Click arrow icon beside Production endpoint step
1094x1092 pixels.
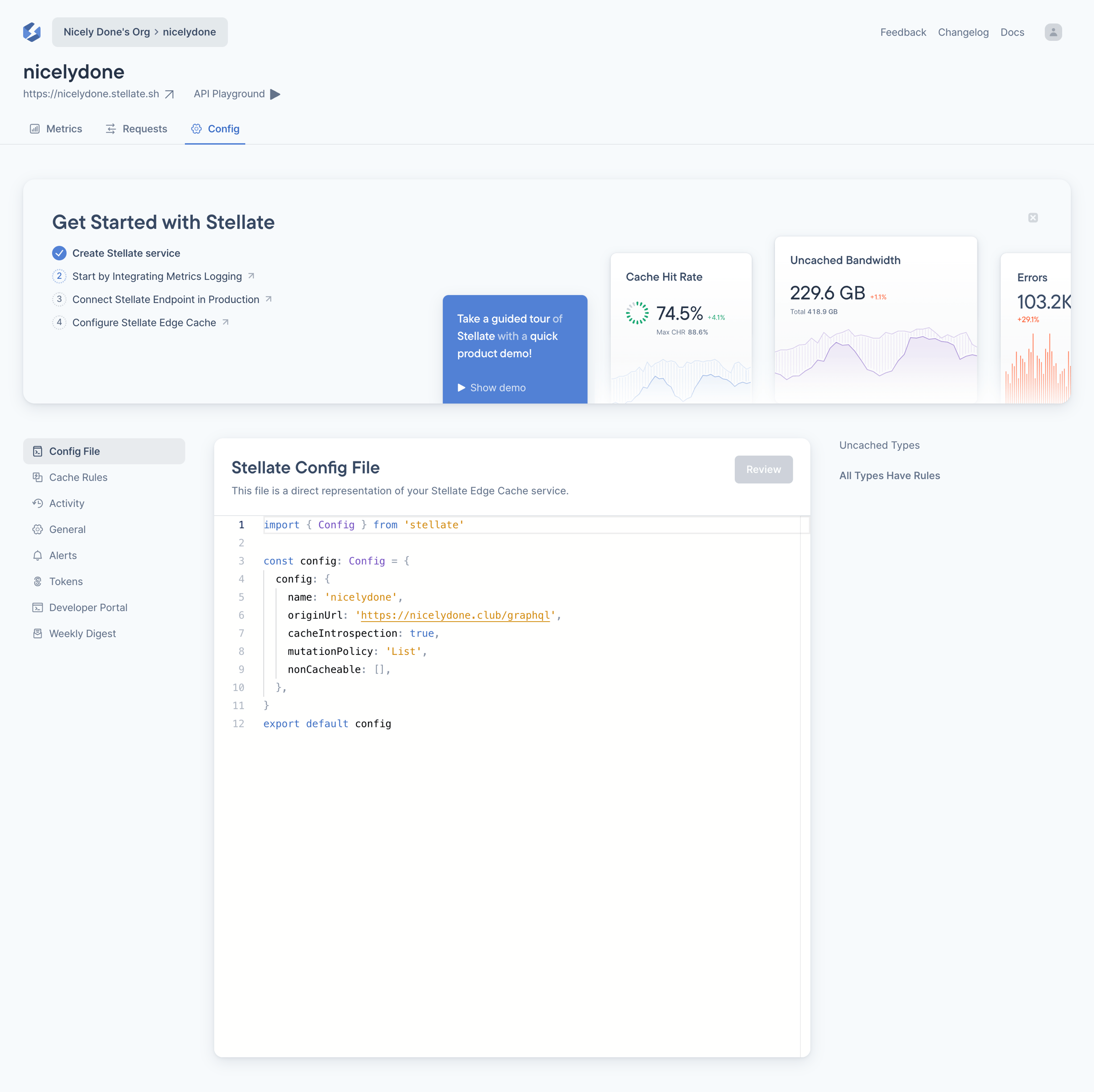click(x=269, y=299)
